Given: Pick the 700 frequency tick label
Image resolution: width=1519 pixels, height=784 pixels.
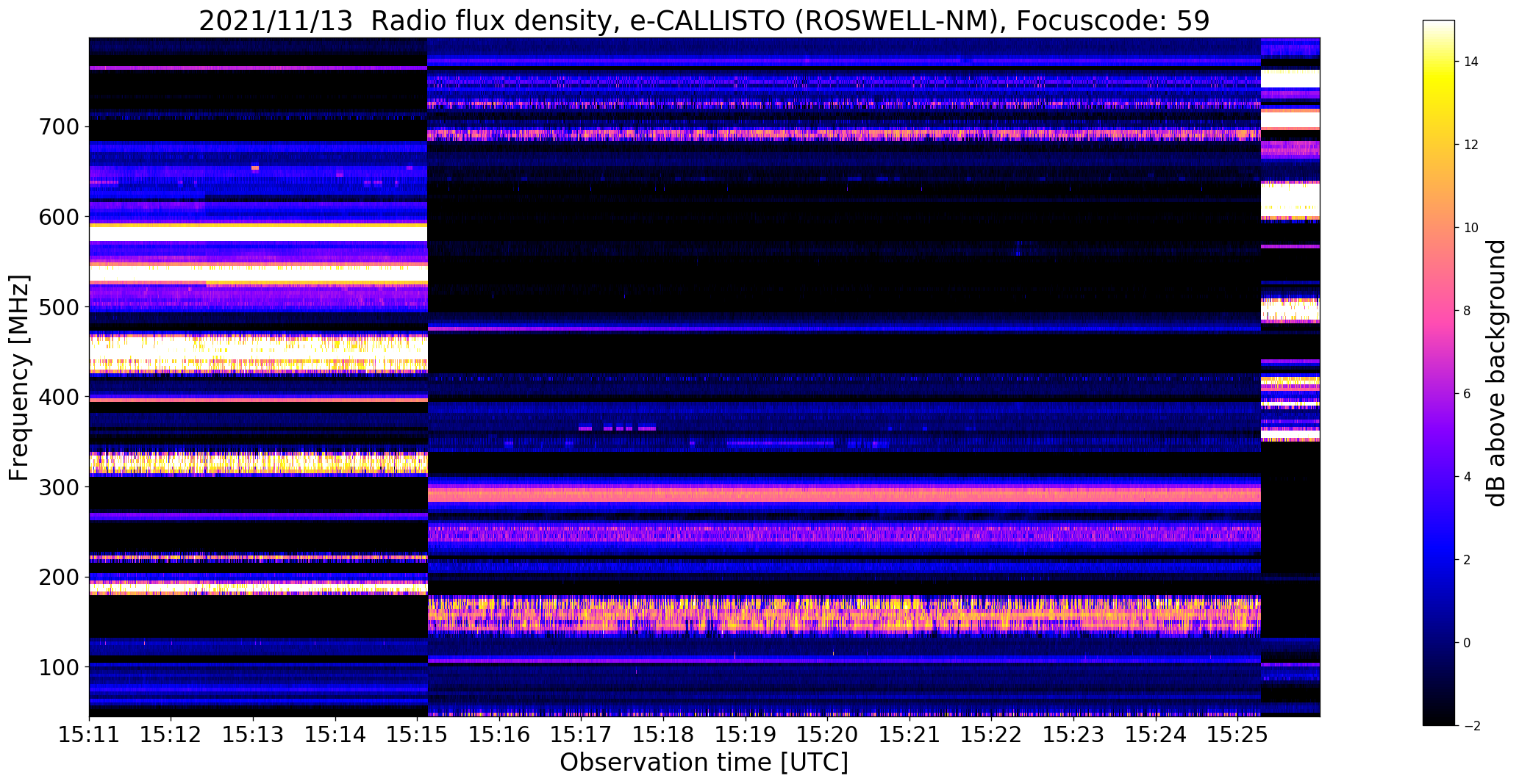Looking at the screenshot, I should (x=57, y=127).
